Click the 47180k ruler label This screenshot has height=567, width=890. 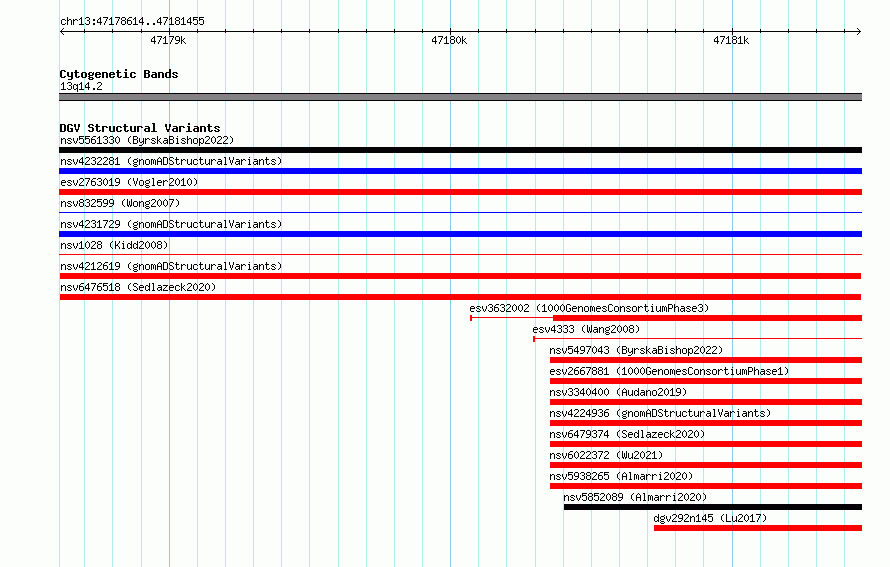[x=449, y=40]
